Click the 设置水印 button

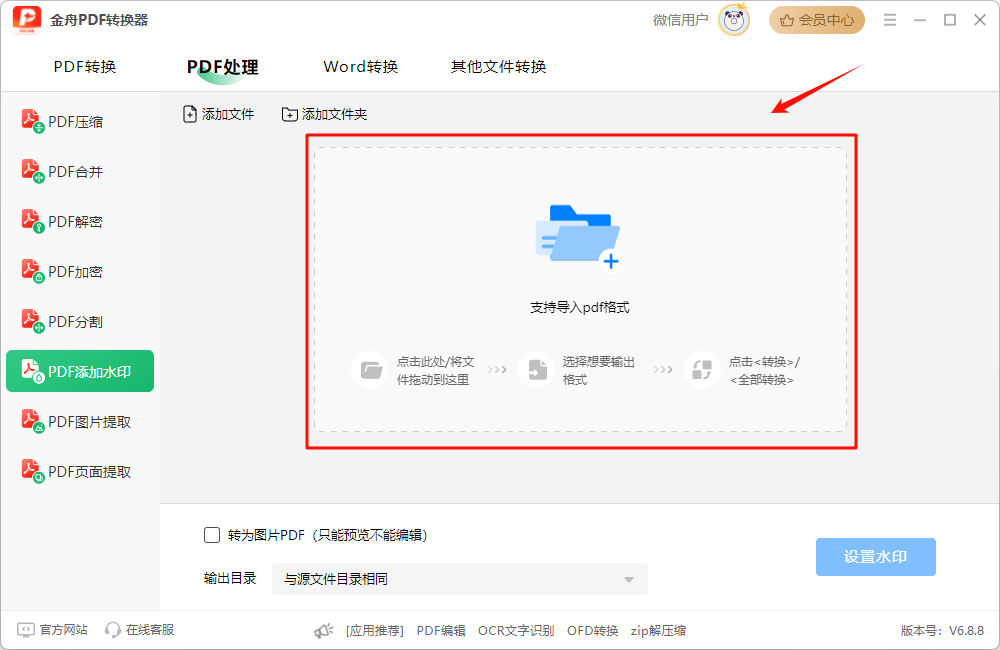click(x=876, y=557)
